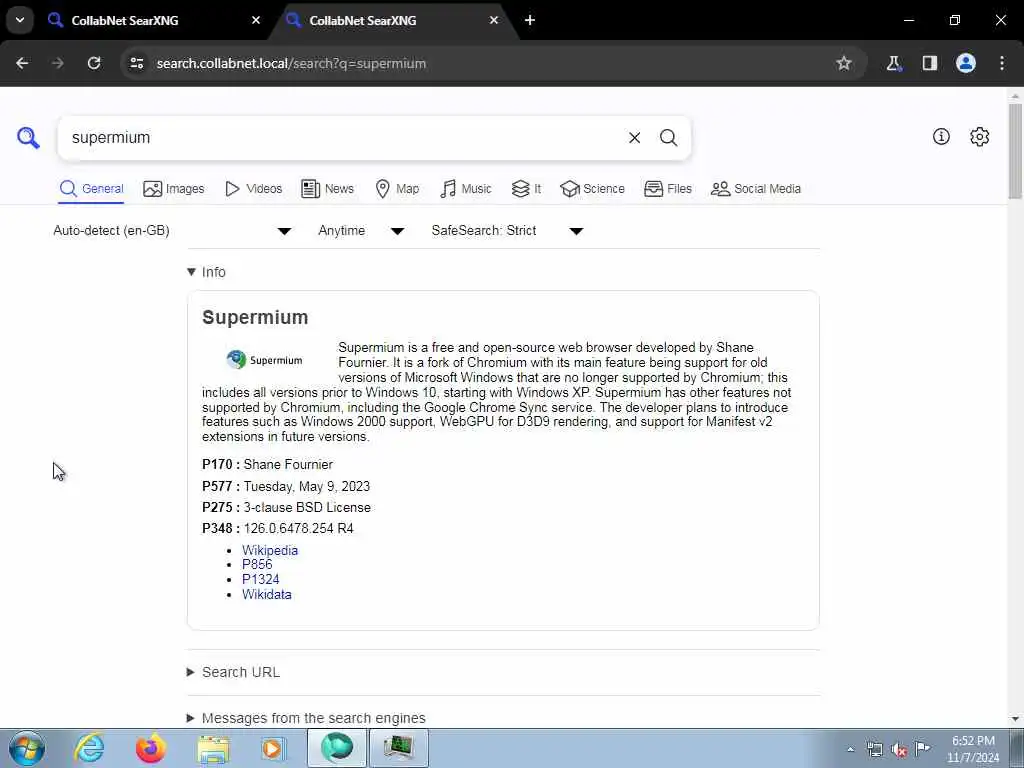
Task: Open the SafeSearch Strict dropdown
Action: click(507, 231)
